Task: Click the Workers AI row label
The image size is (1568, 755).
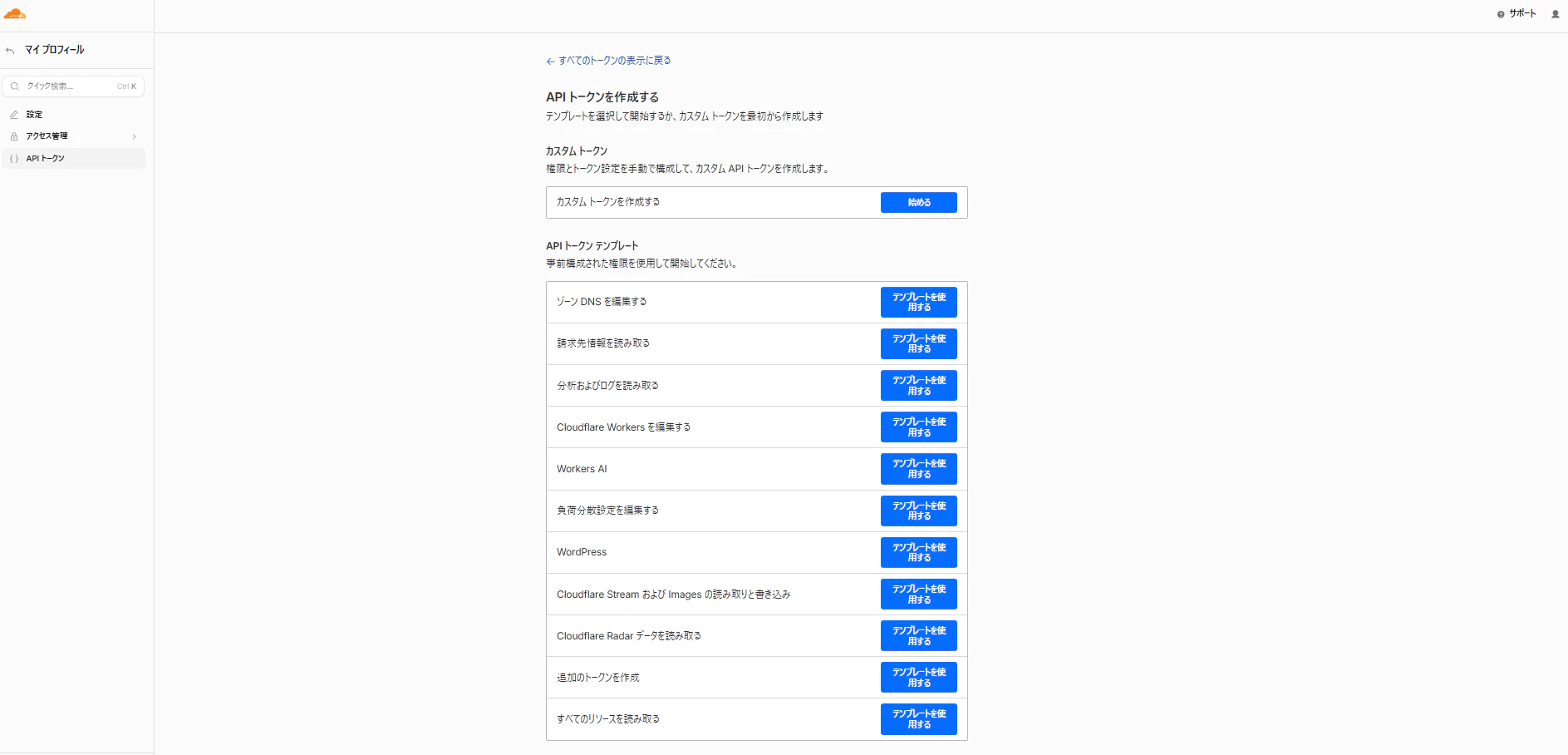Action: [x=582, y=469]
